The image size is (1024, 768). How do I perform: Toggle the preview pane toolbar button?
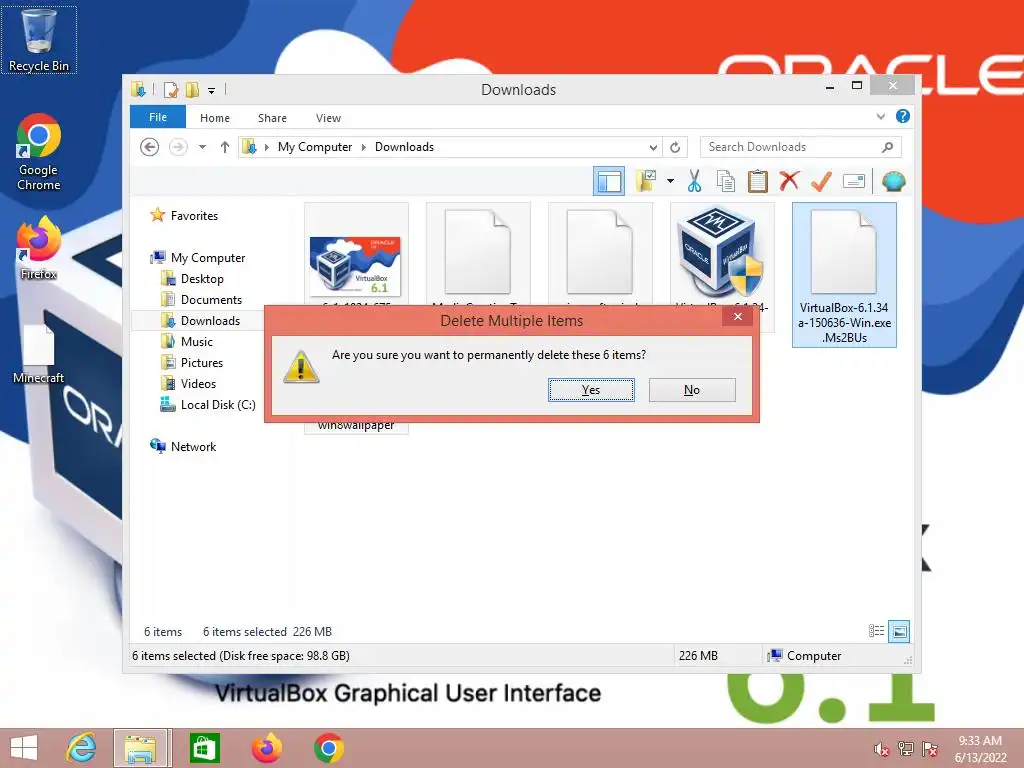coord(609,182)
